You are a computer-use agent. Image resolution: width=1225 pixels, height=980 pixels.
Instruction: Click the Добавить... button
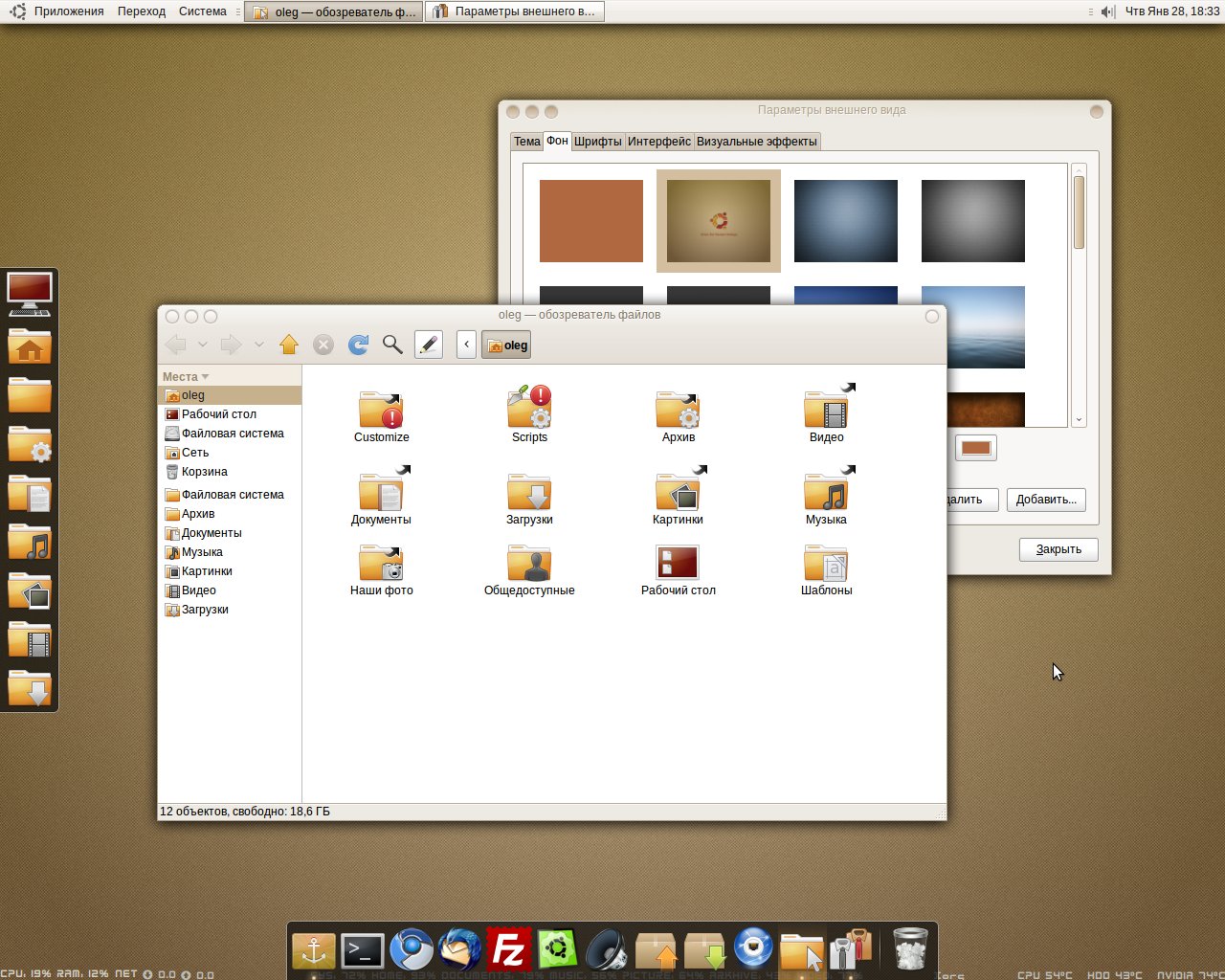click(x=1046, y=500)
